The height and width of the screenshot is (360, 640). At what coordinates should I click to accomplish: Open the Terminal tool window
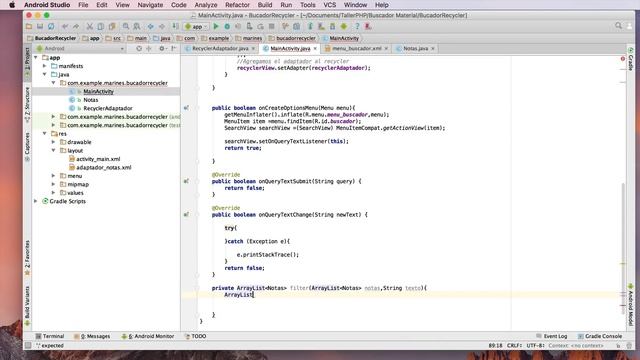[x=50, y=336]
